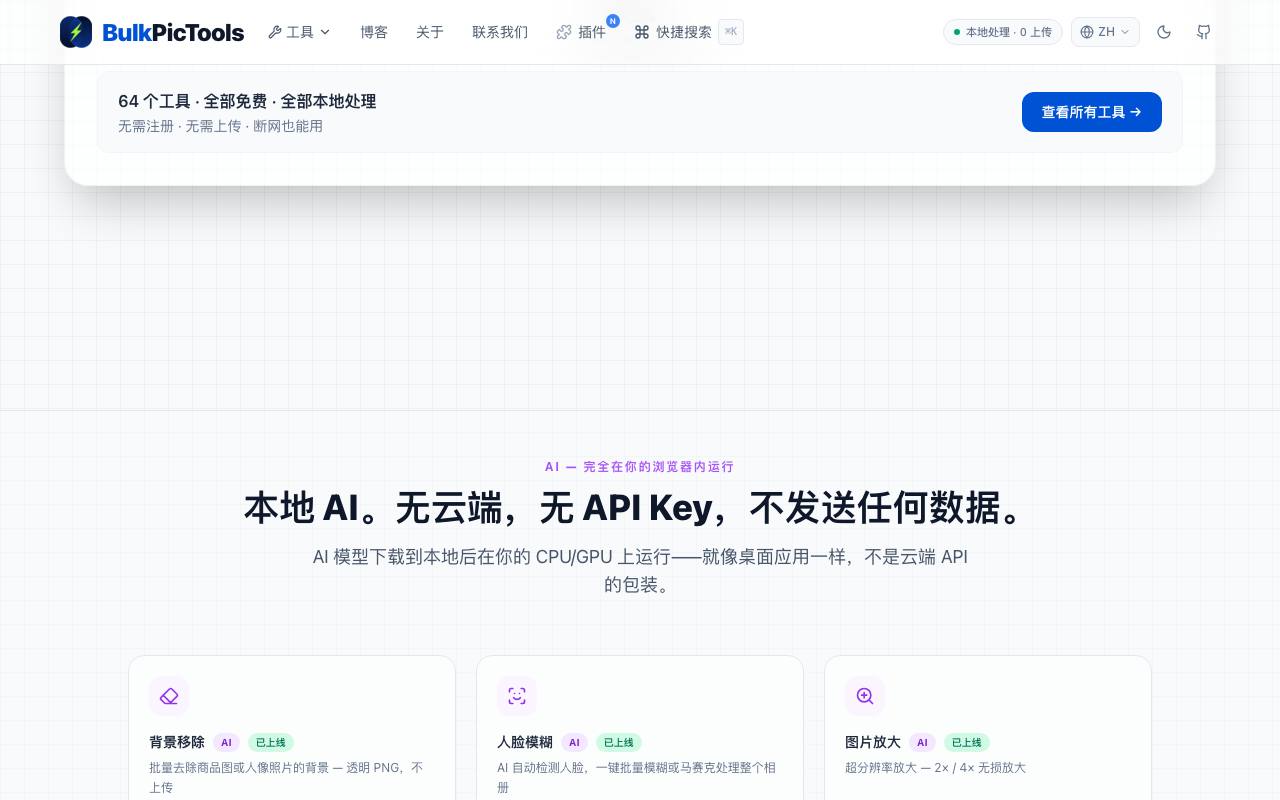The height and width of the screenshot is (800, 1280).
Task: Open the GitHub repository icon
Action: tap(1204, 32)
